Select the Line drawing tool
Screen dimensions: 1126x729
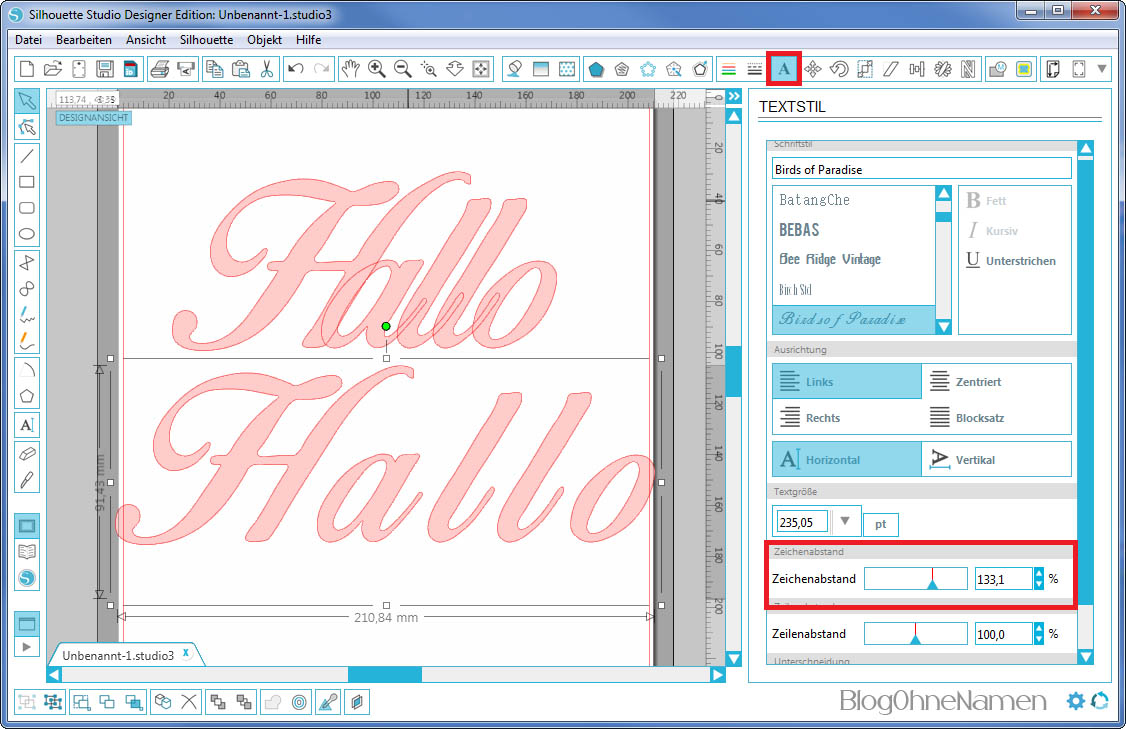[x=28, y=155]
